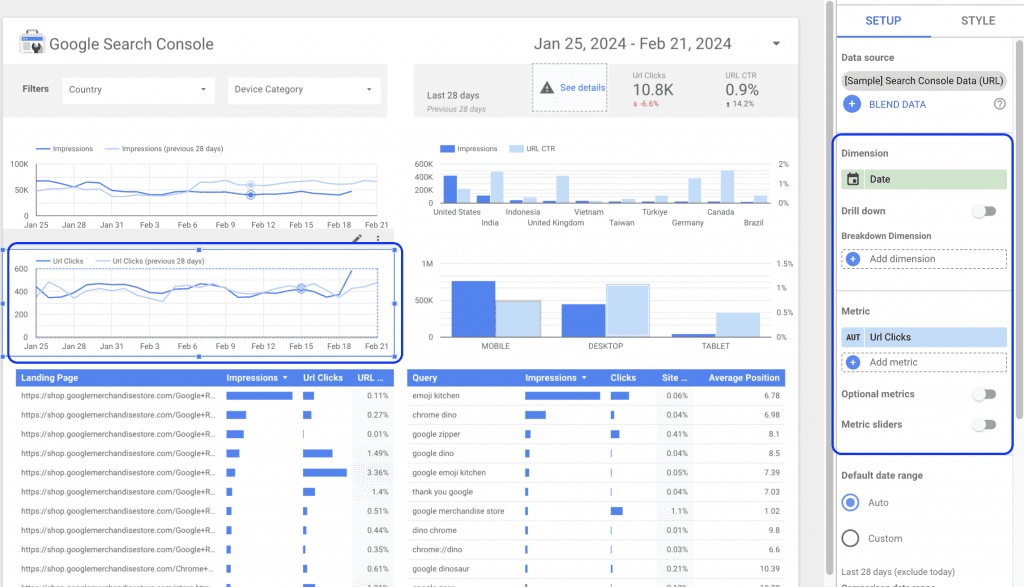Expand the date range picker arrow
This screenshot has height=587, width=1024.
coord(776,44)
